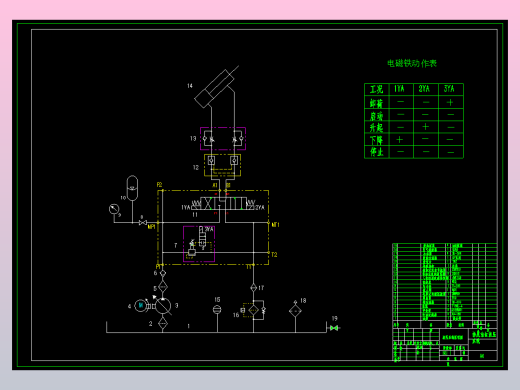Click the 启动 row label in table
The height and width of the screenshot is (390, 520).
tap(376, 116)
